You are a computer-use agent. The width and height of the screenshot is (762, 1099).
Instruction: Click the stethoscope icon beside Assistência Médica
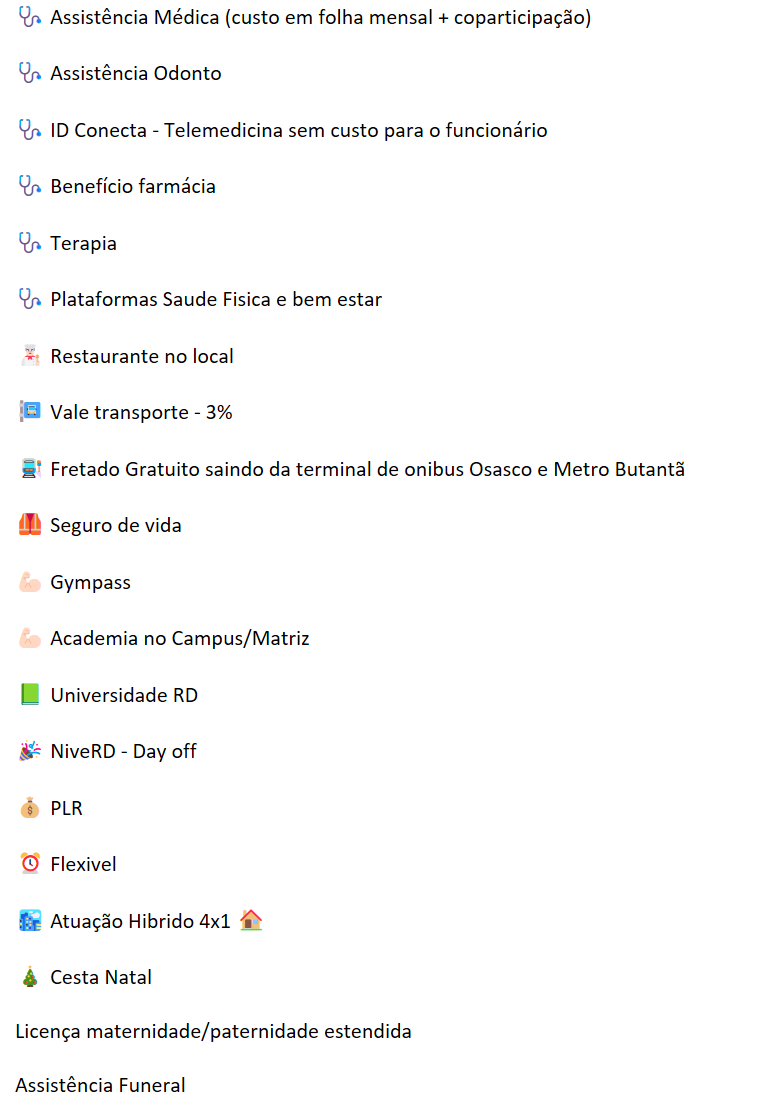pyautogui.click(x=30, y=18)
